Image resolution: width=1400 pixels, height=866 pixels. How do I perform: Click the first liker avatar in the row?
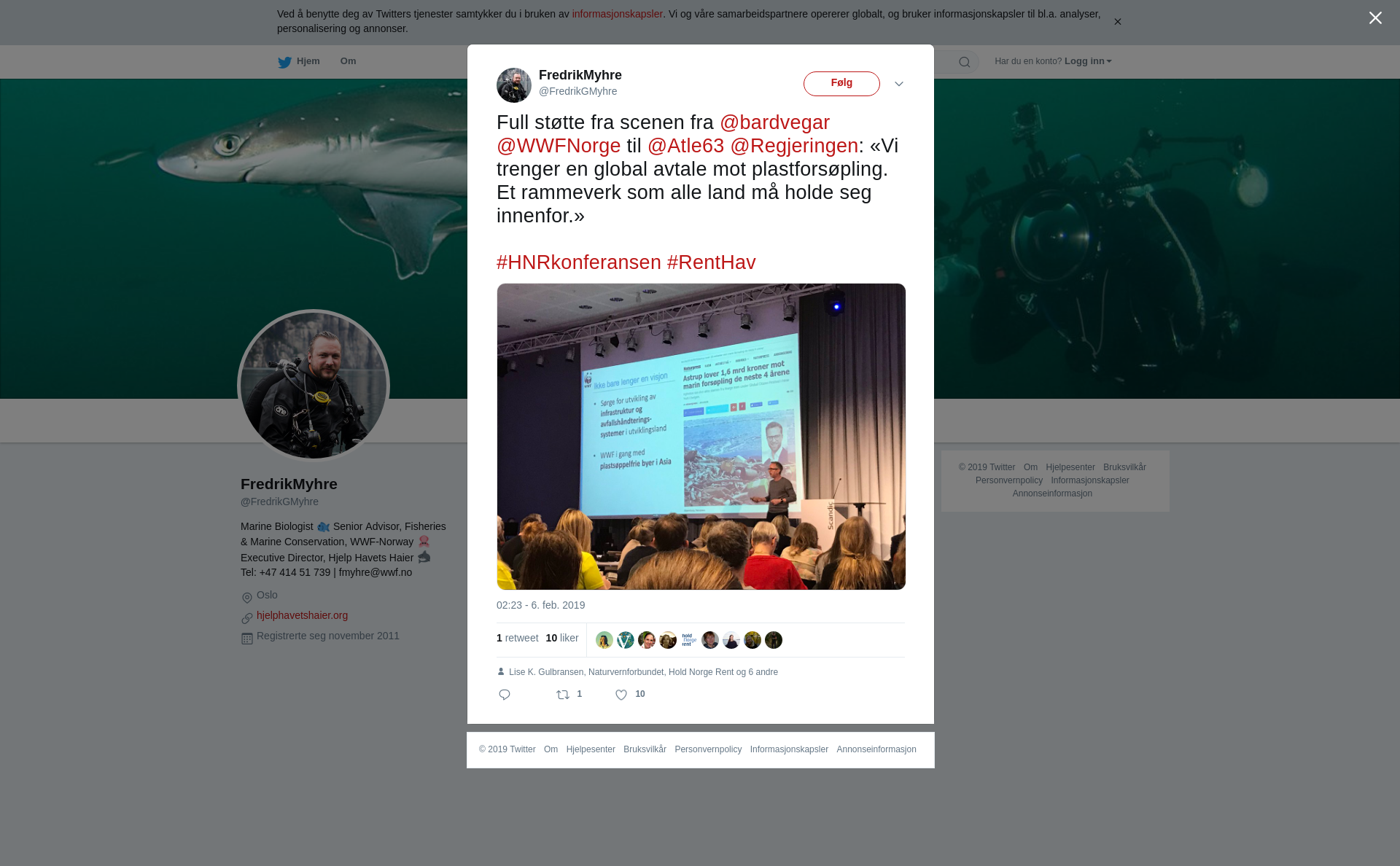click(x=604, y=640)
